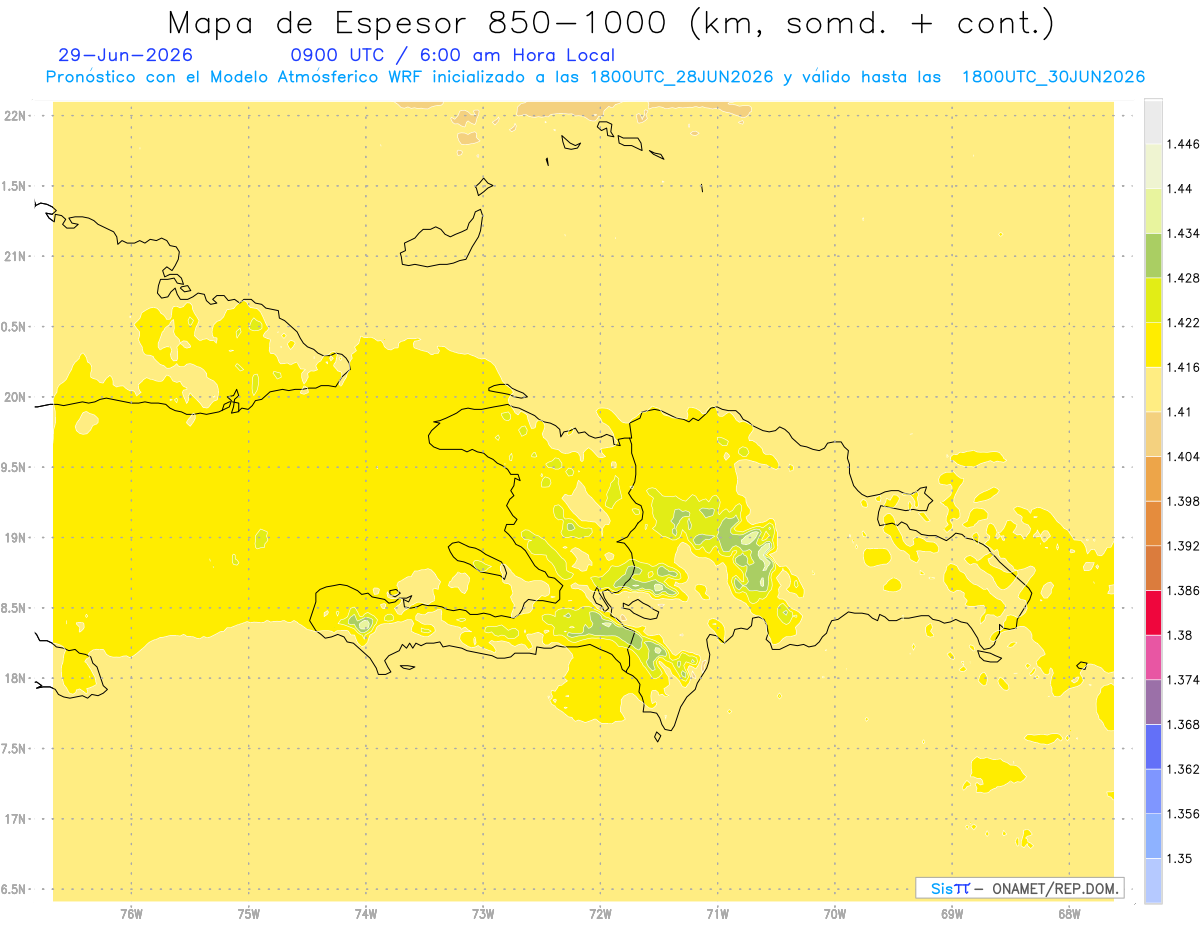The image size is (1200, 927).
Task: Pick the bright yellow swatch between 1.416 and 1.422
Action: click(1153, 345)
